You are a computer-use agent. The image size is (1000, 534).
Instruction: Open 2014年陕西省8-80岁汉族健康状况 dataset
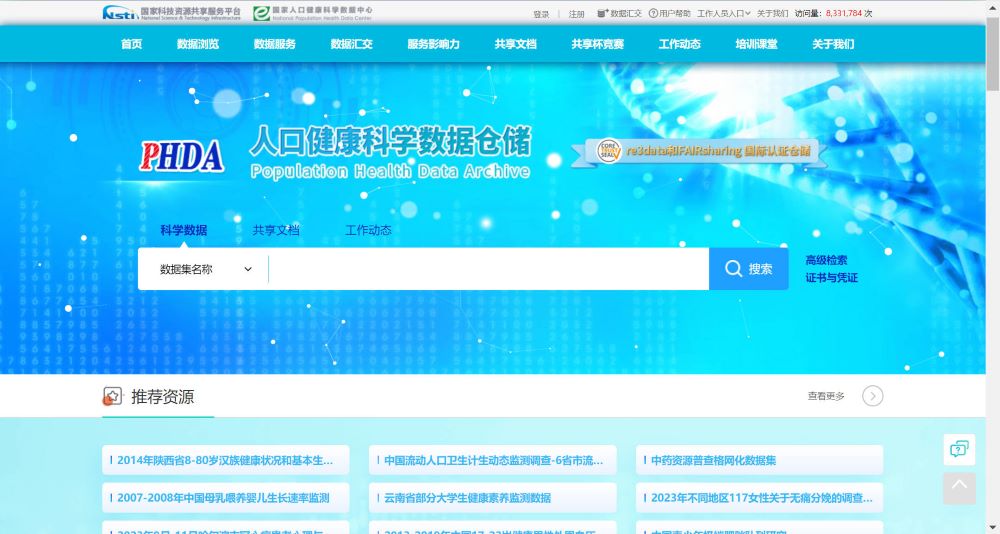[226, 460]
